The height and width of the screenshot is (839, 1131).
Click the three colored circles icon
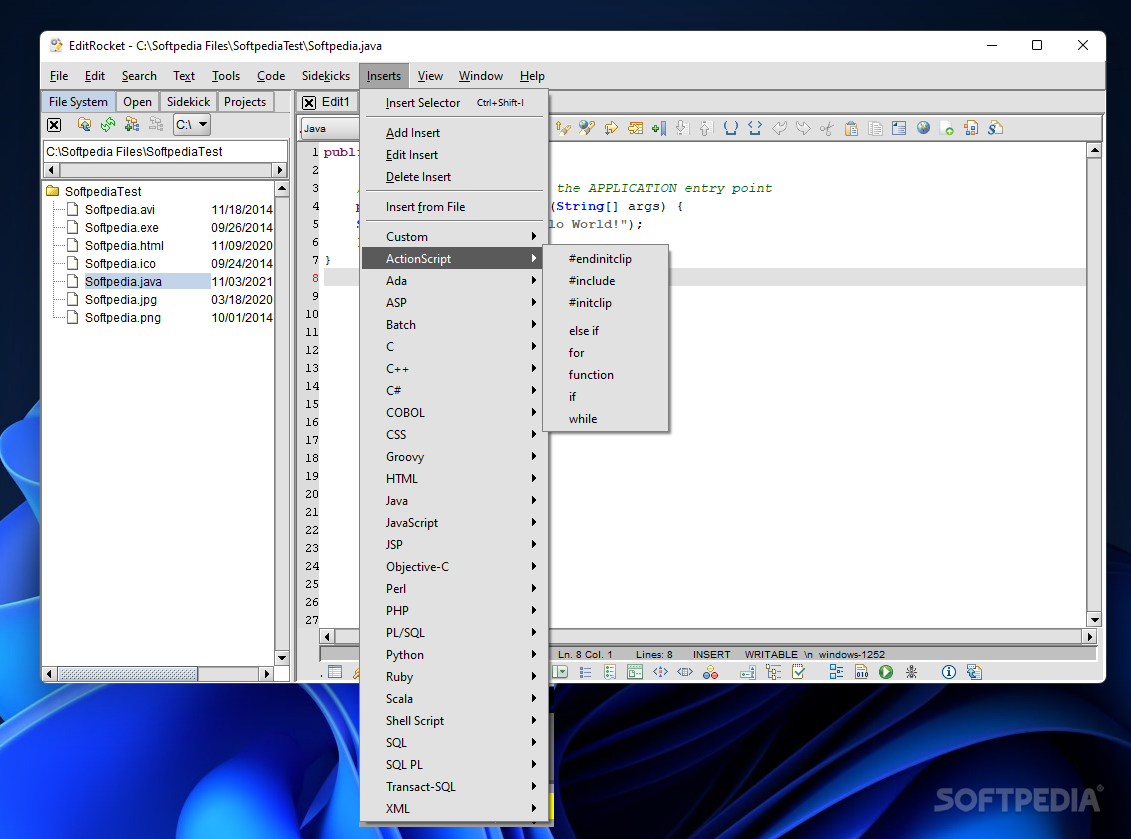click(x=710, y=672)
